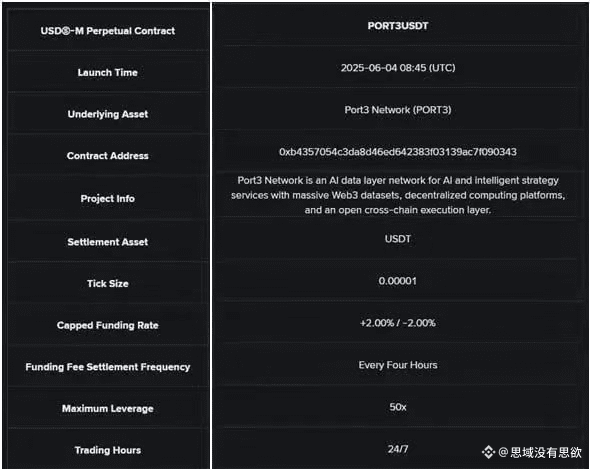Select the contract address 0xb4357054c3da8d46ed642383f03139ac7f090343
Screen dimensions: 590x469
click(398, 152)
